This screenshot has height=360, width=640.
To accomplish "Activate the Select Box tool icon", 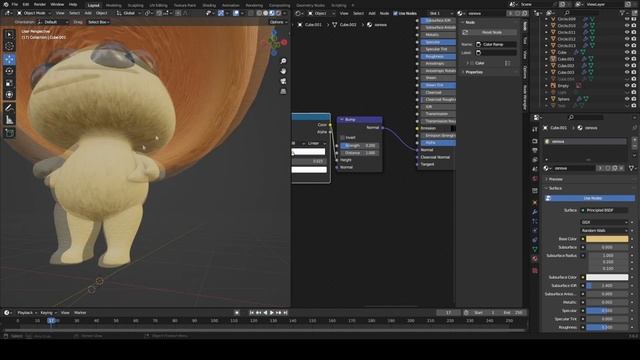I will click(9, 34).
